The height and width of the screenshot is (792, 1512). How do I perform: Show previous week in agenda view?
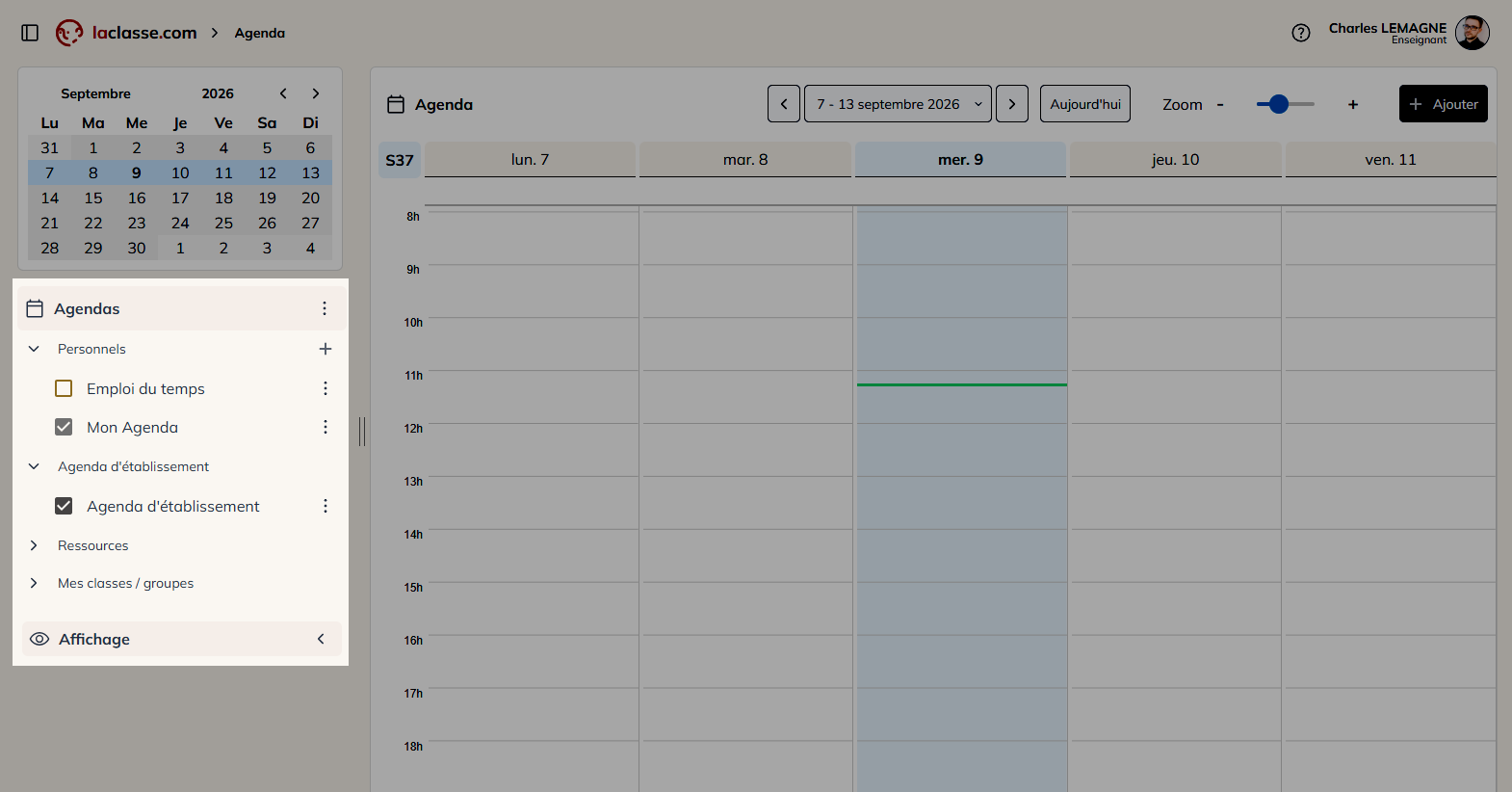pos(784,104)
